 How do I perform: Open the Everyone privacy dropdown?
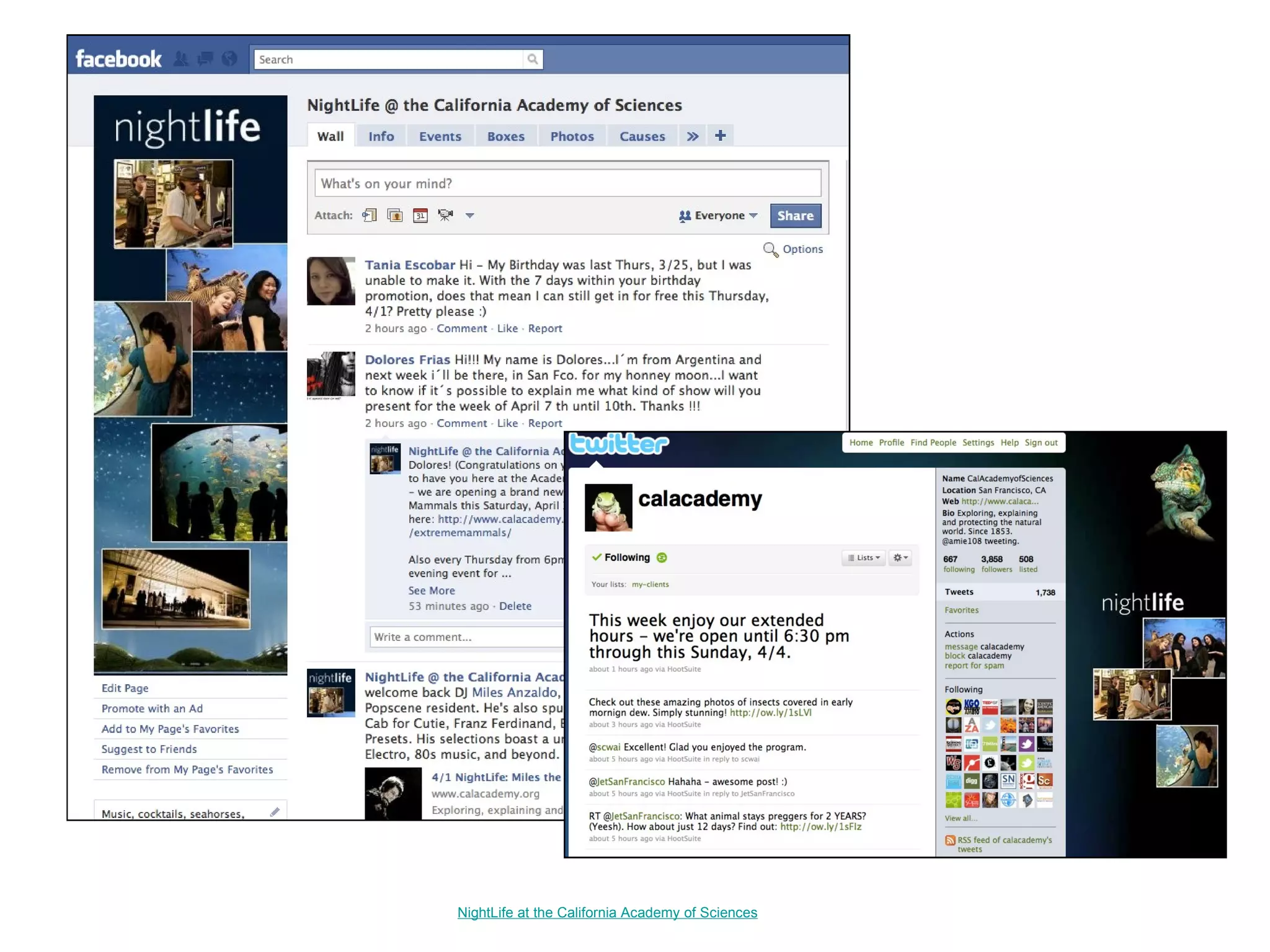pos(719,216)
